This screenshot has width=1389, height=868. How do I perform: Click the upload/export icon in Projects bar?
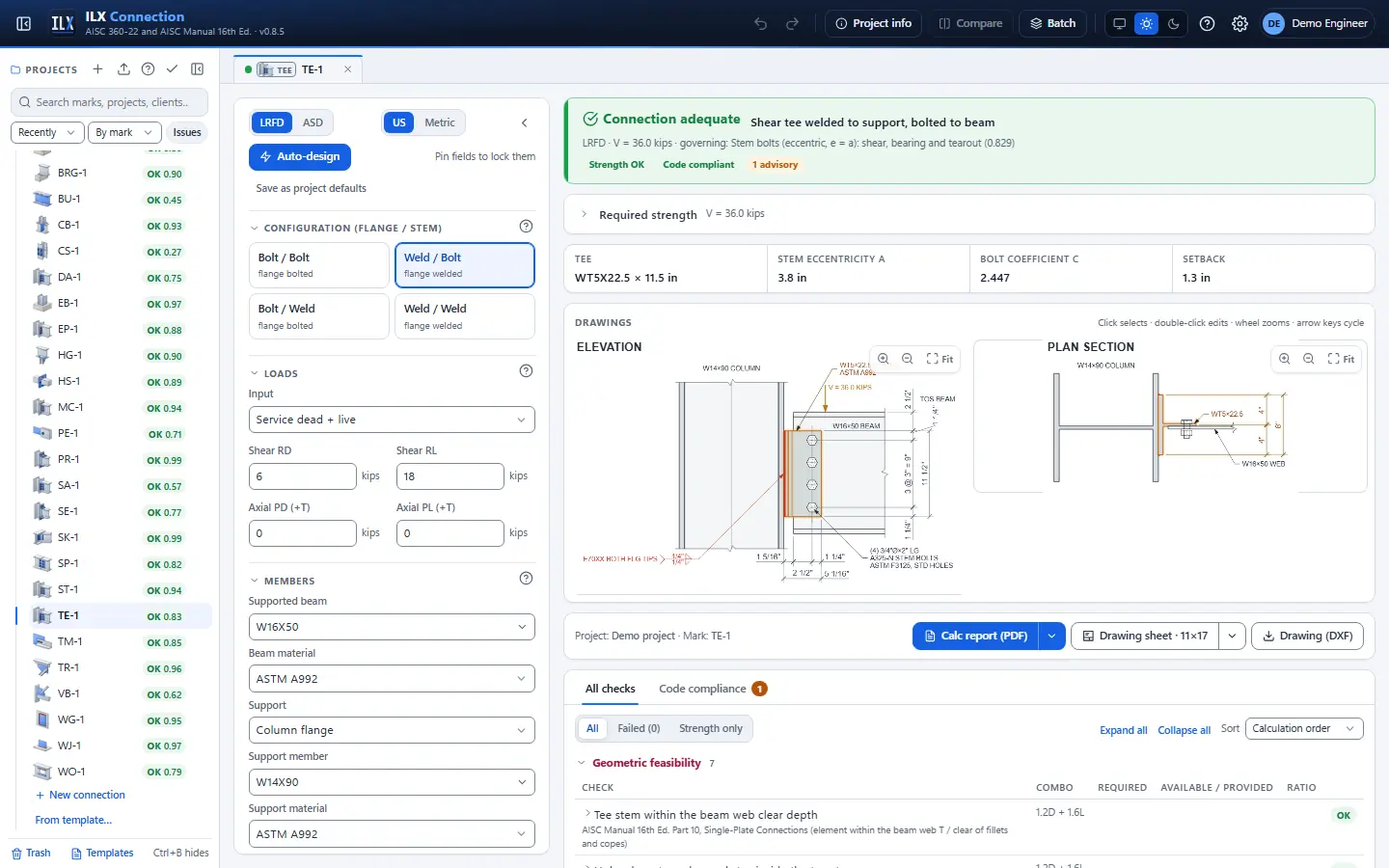coord(123,69)
